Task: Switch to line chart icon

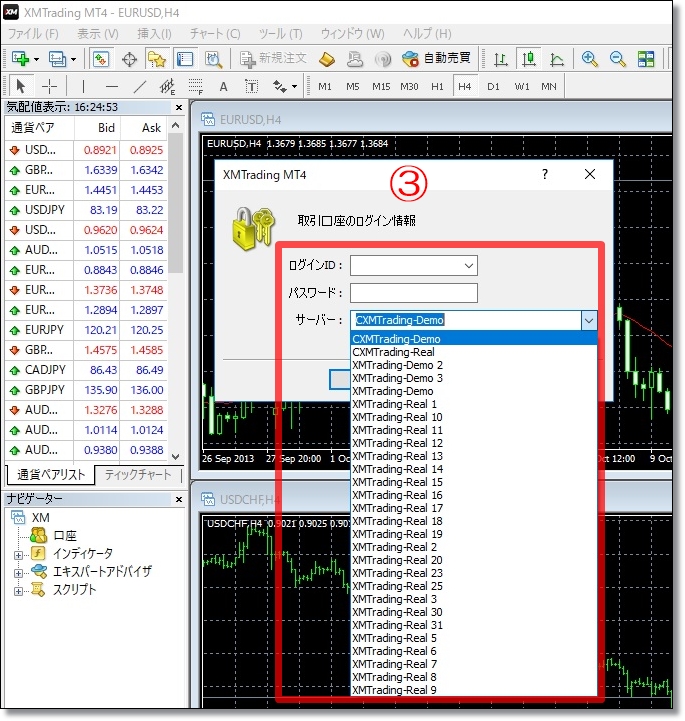Action: [x=557, y=59]
